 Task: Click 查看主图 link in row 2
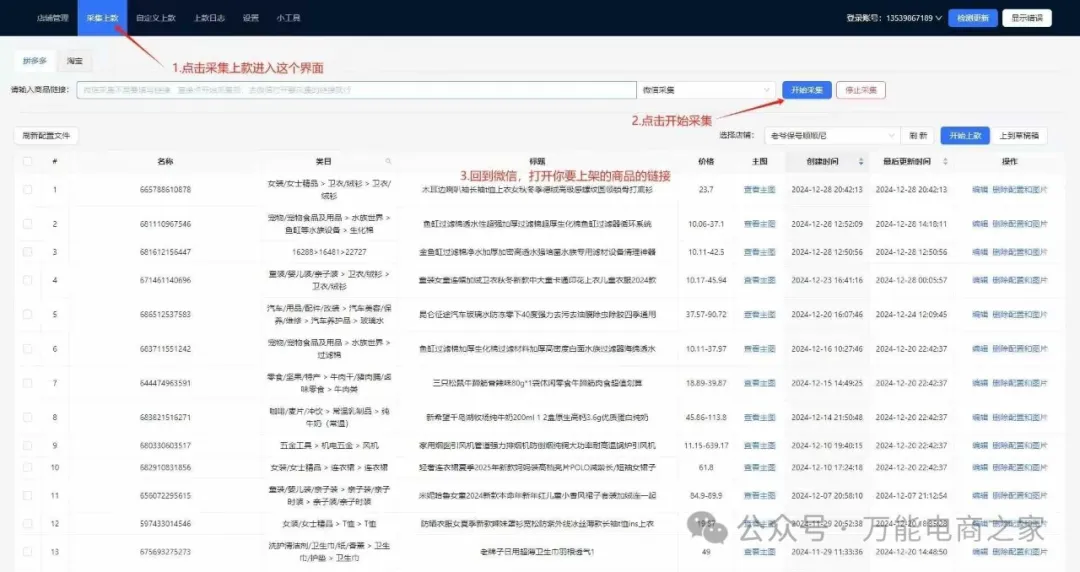click(759, 224)
